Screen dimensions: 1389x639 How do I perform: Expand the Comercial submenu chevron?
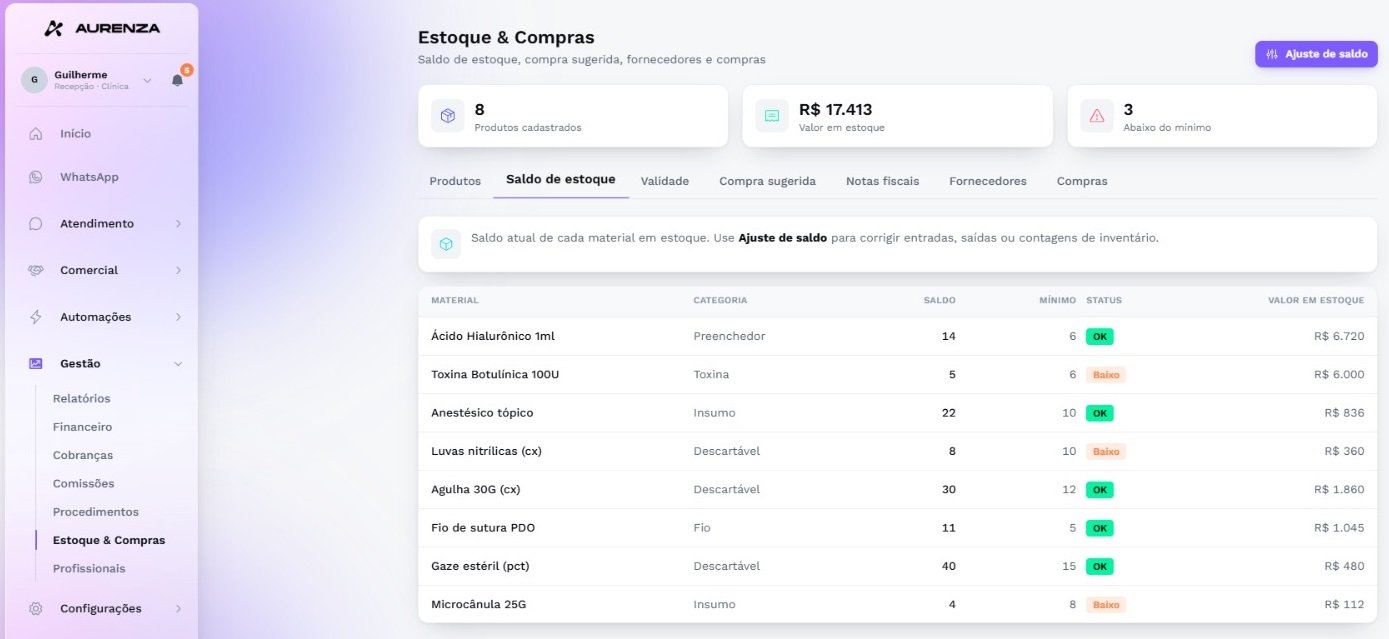pyautogui.click(x=178, y=270)
